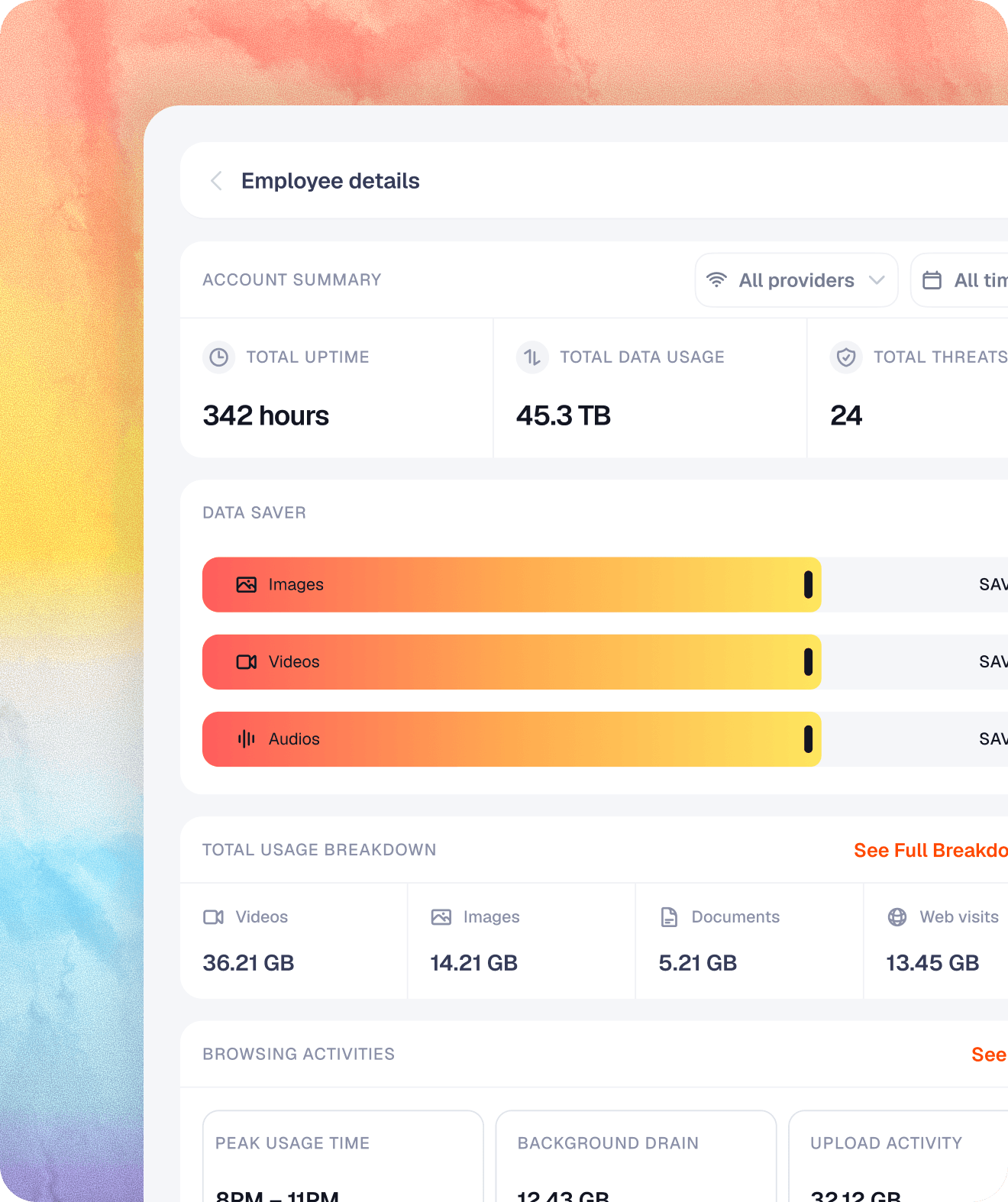This screenshot has height=1202, width=1008.
Task: Open the See link in Browsing Activities
Action: pos(989,1055)
